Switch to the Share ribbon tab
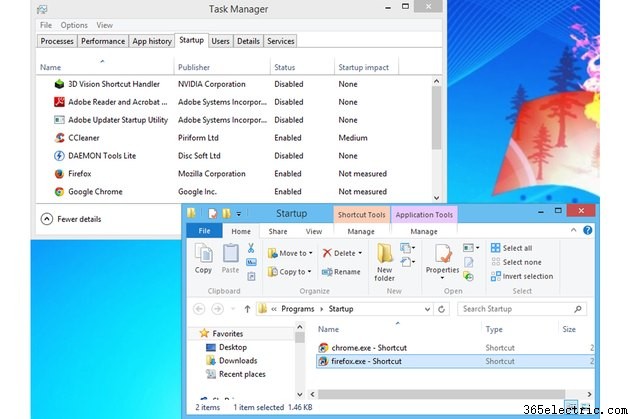The image size is (630, 419). [278, 231]
